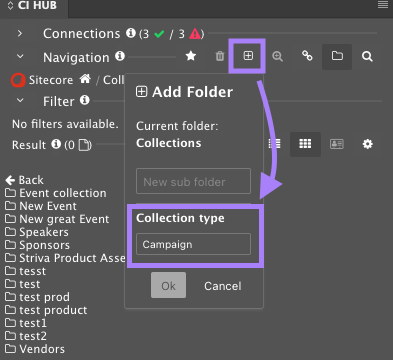
Task: Switch to grid view
Action: (305, 144)
